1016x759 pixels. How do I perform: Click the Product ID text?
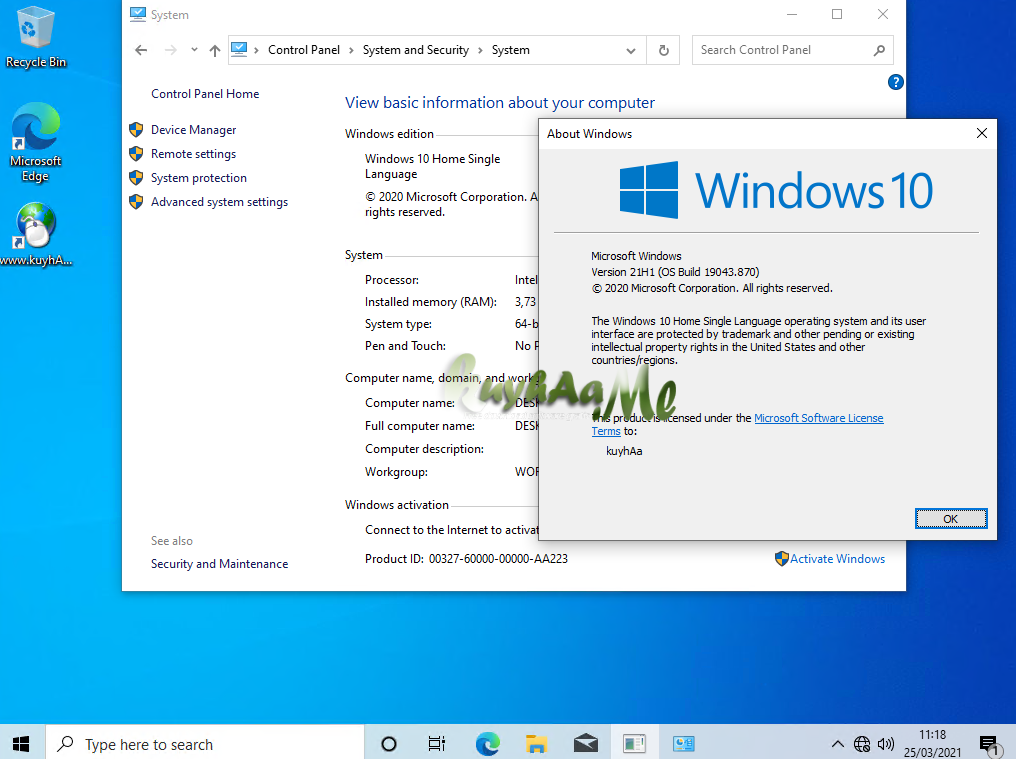pos(466,559)
